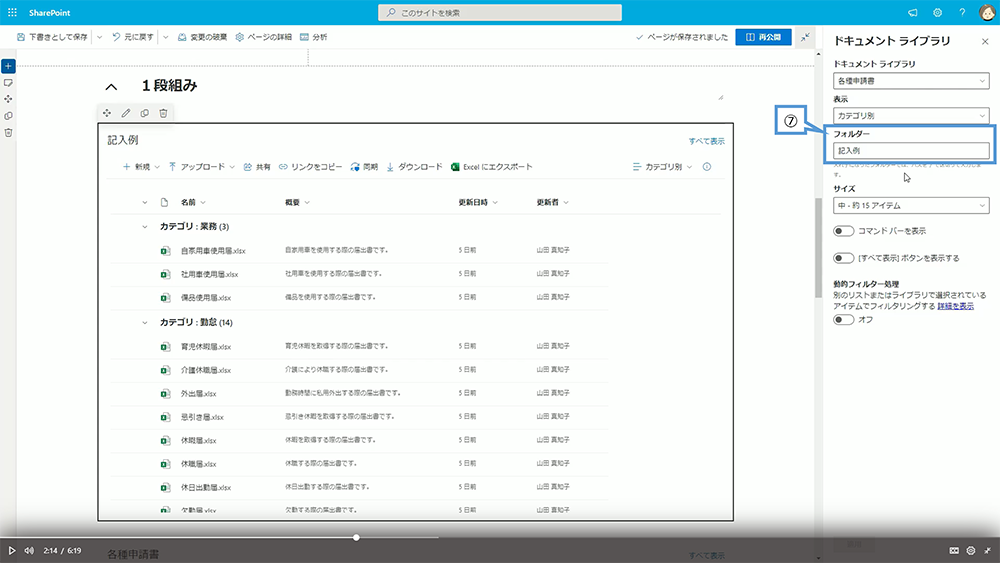The image size is (1000, 563).
Task: Select the Excel icon of 外出届.xlsx
Action: click(x=165, y=393)
